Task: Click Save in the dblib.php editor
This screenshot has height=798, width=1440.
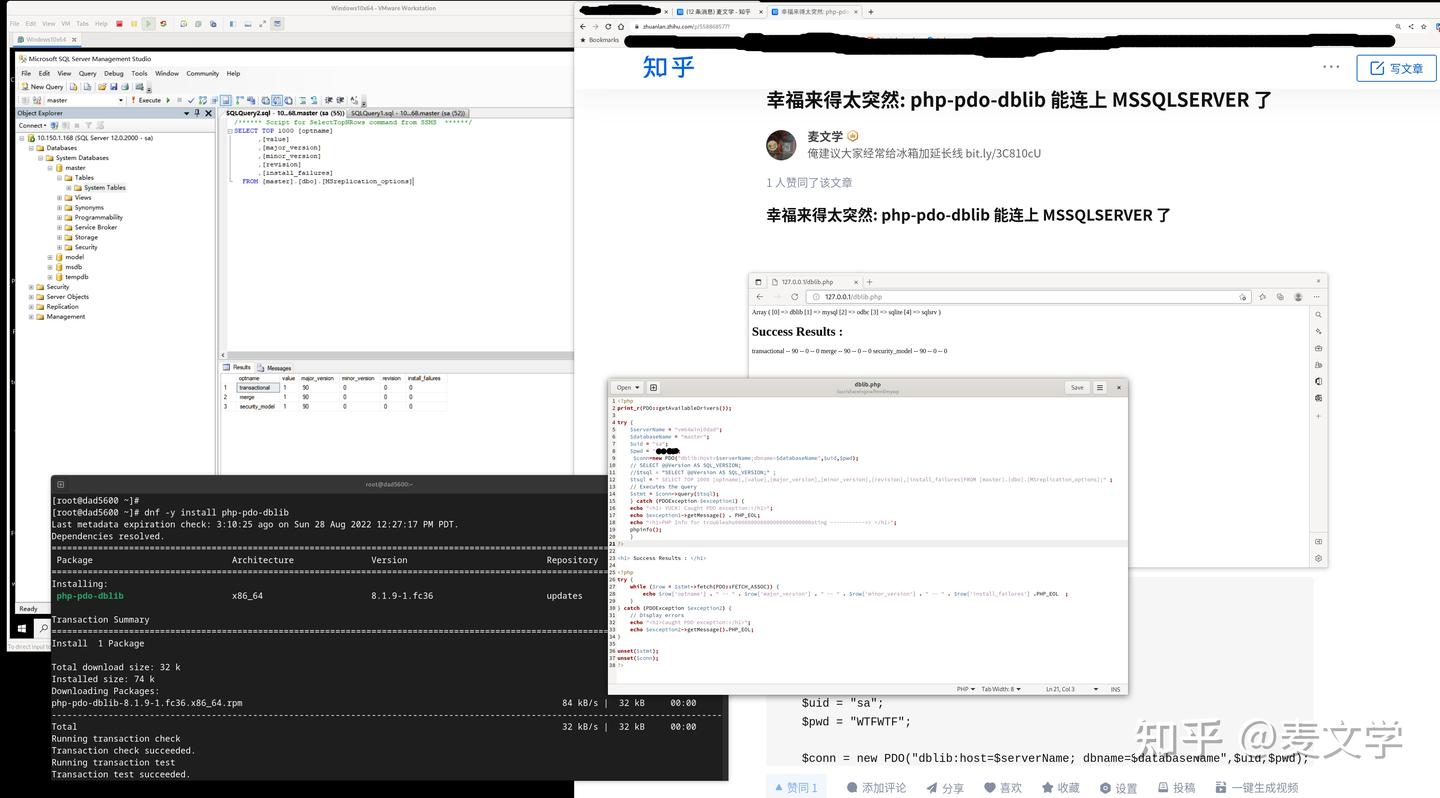Action: coord(1077,387)
